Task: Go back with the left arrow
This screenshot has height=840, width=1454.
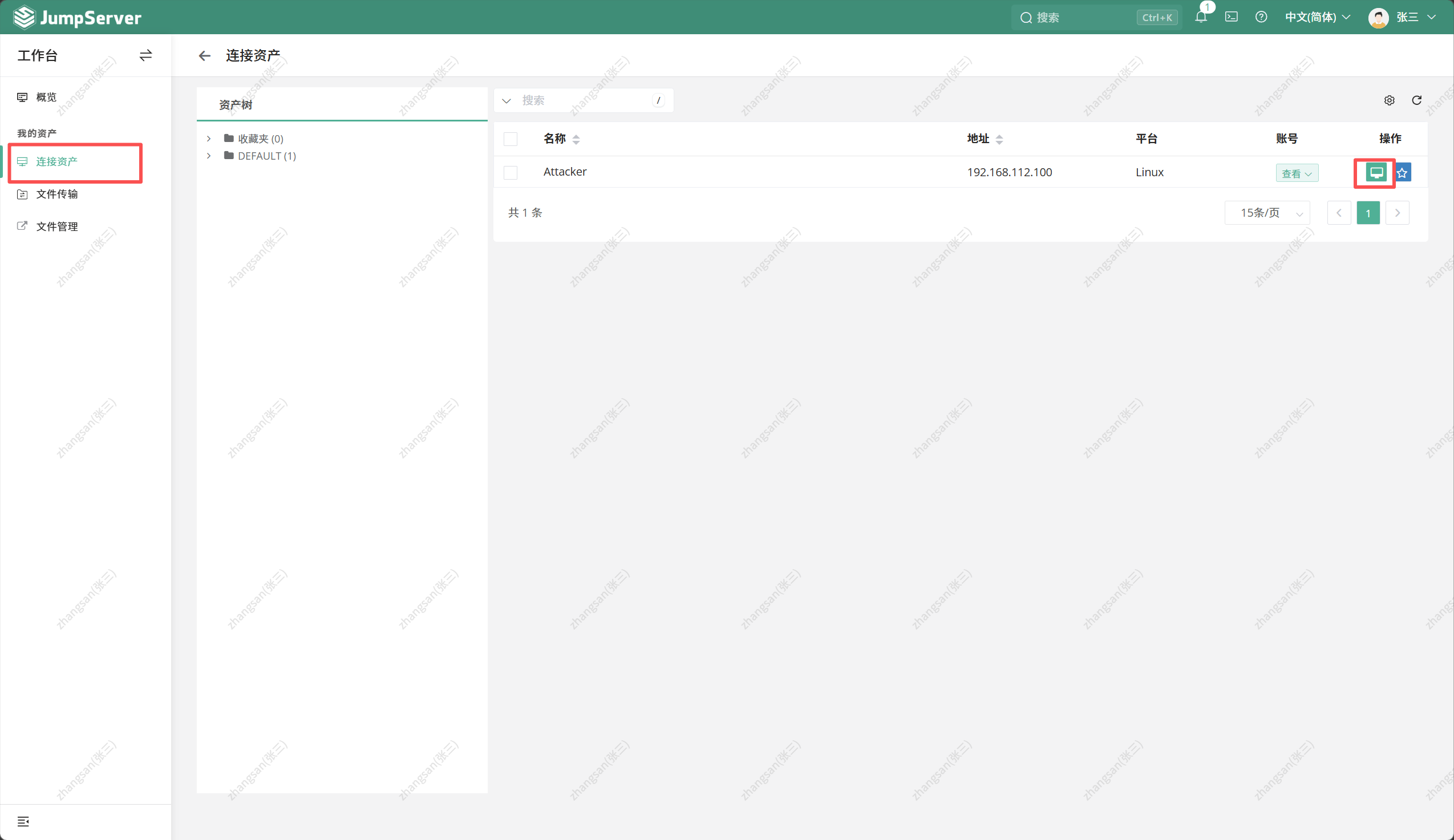Action: pyautogui.click(x=204, y=56)
